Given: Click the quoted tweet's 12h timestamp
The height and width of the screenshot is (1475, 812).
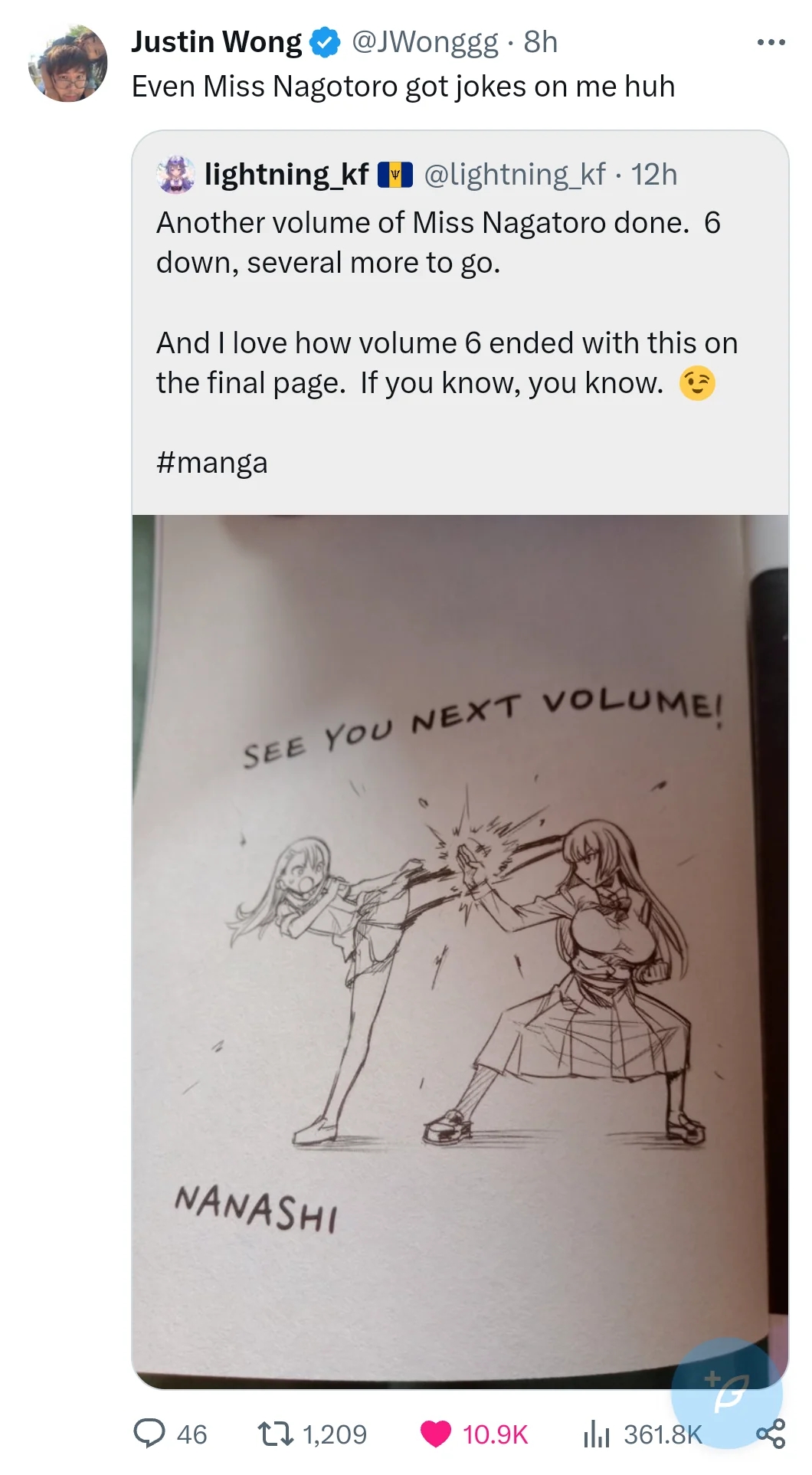Looking at the screenshot, I should pos(654,175).
